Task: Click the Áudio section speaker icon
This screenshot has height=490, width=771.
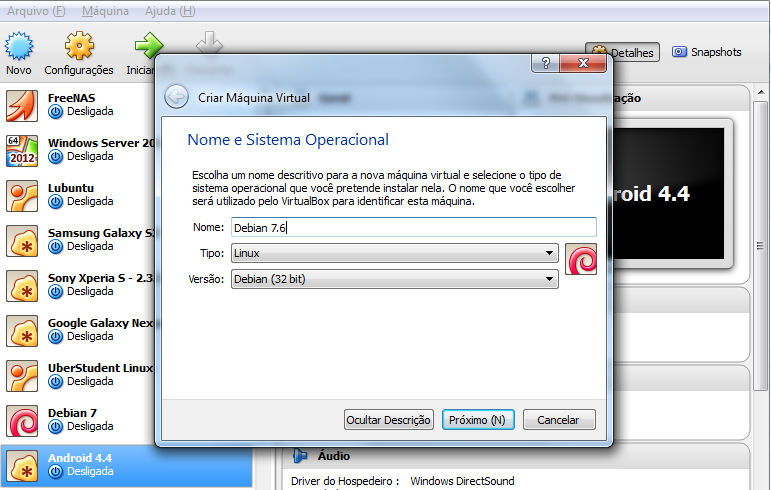Action: tap(299, 456)
